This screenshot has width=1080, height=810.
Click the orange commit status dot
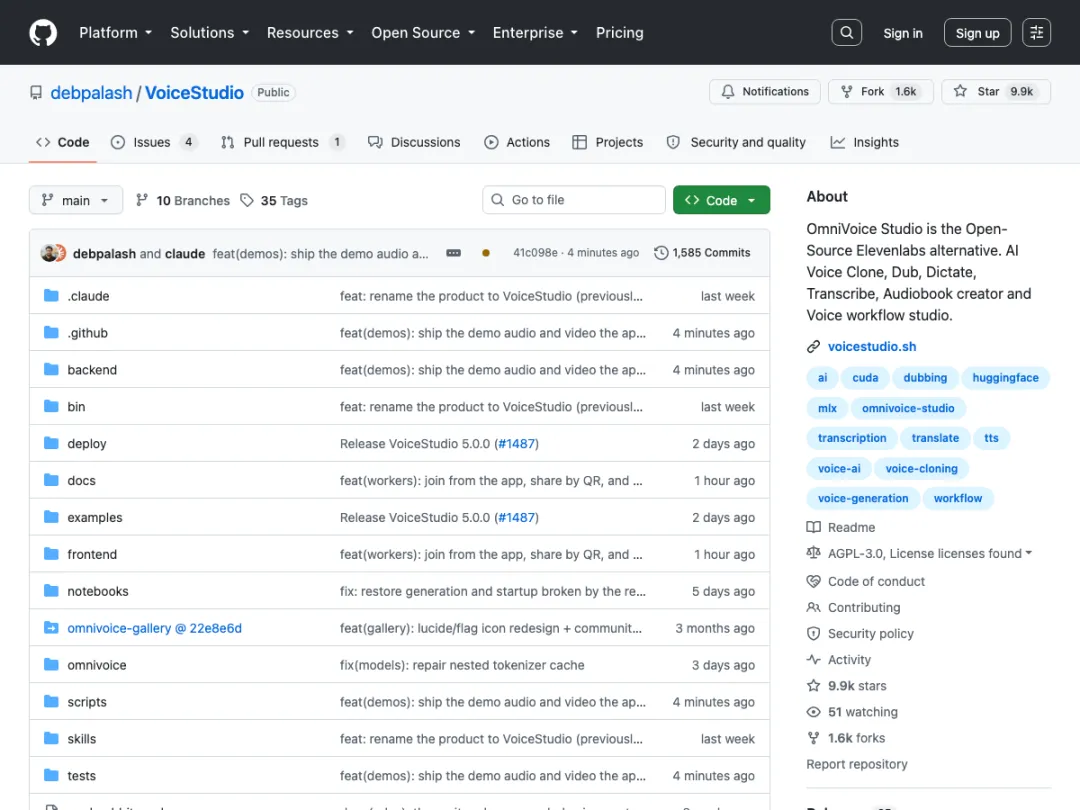486,253
